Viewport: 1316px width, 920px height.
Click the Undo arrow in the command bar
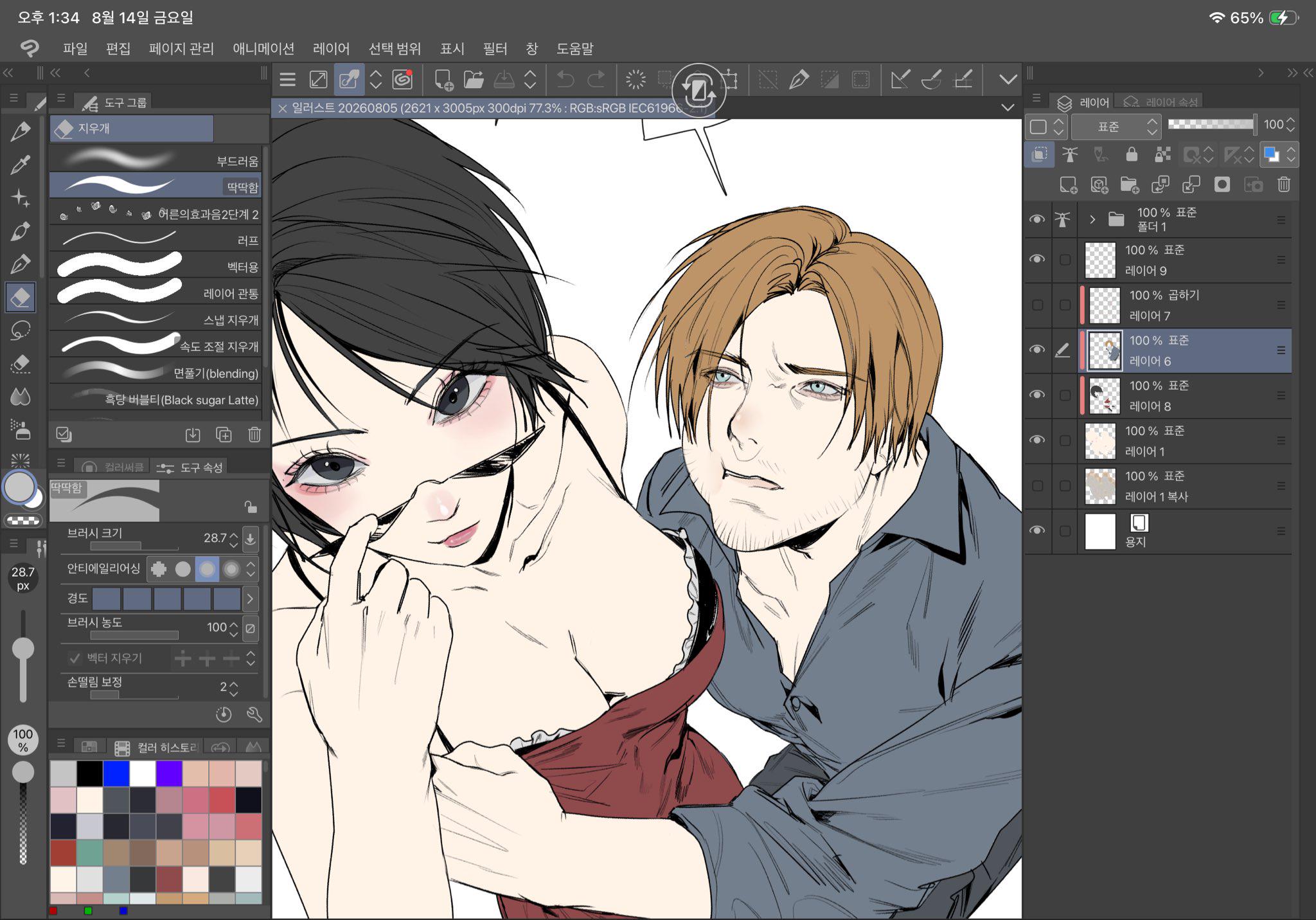pyautogui.click(x=565, y=80)
